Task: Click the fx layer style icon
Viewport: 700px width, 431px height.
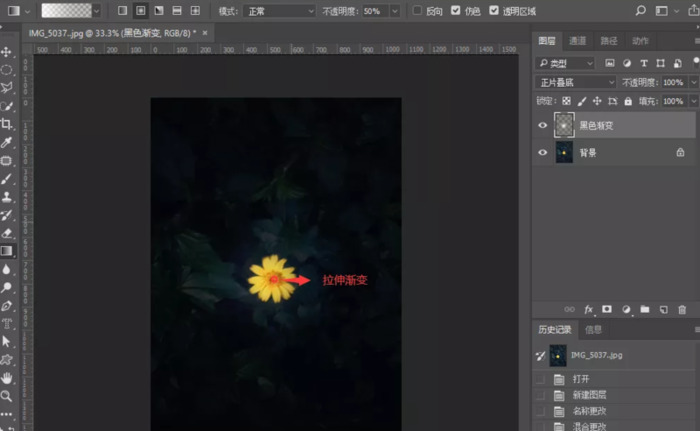Action: (588, 309)
